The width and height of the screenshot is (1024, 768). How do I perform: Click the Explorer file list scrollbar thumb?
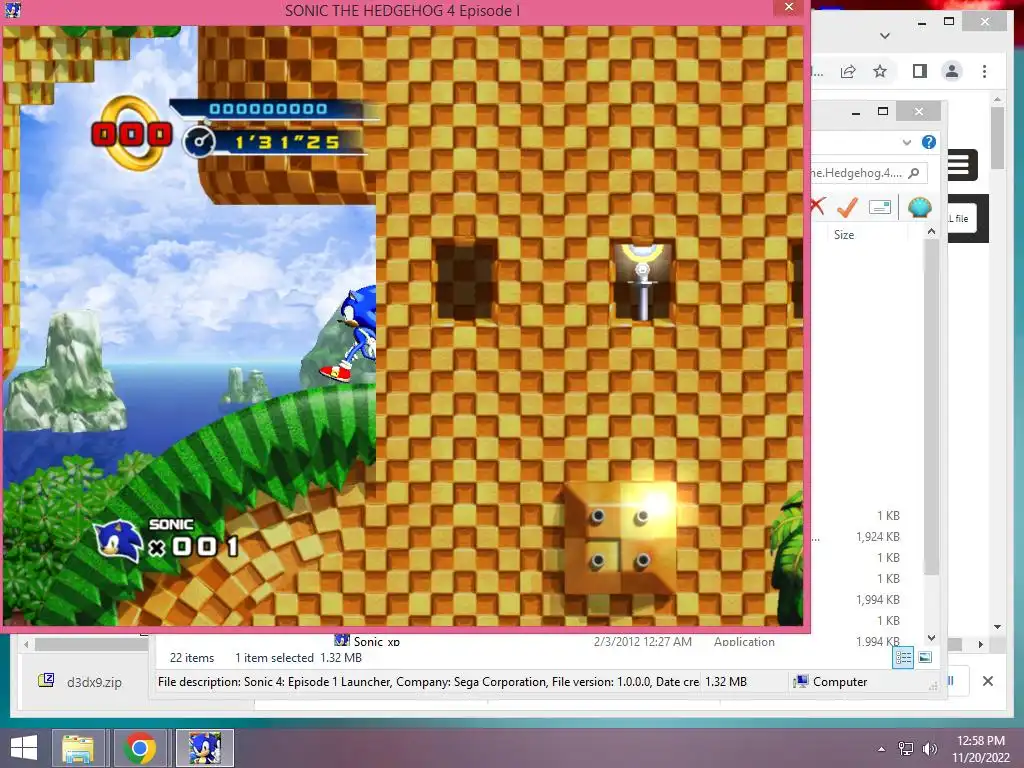click(932, 406)
